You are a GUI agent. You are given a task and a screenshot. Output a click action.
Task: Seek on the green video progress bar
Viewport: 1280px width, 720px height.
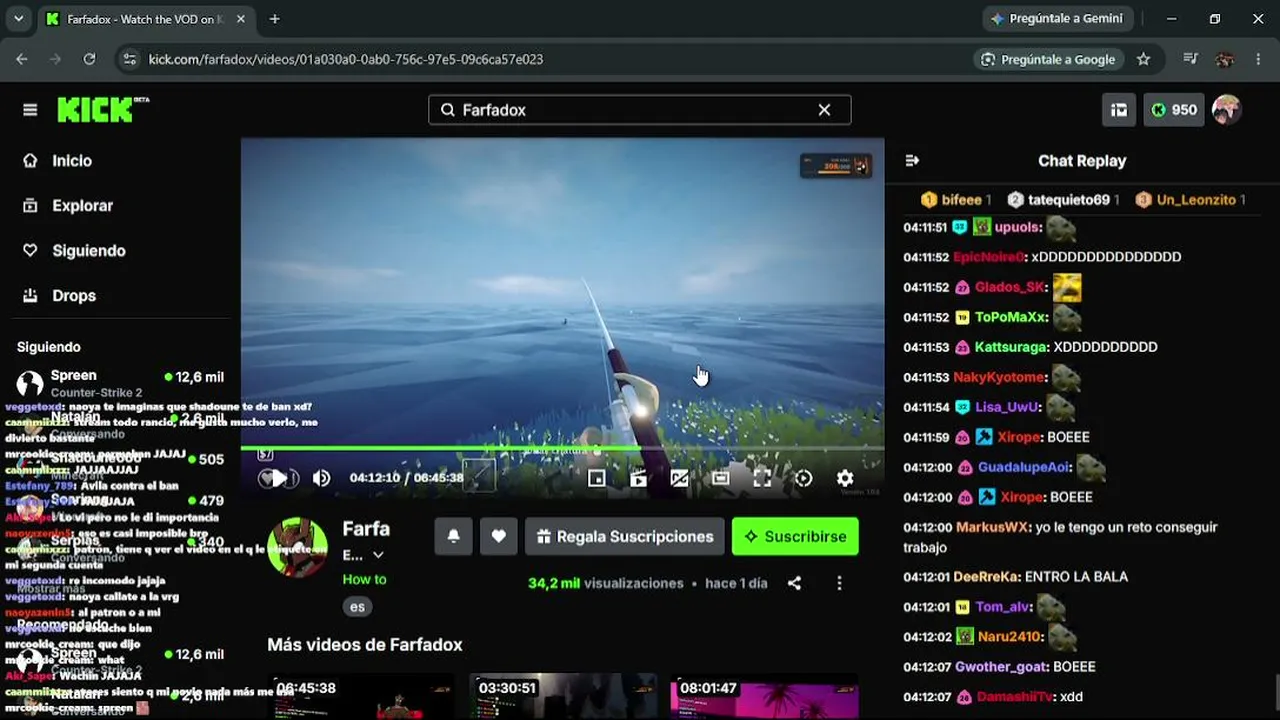[562, 448]
